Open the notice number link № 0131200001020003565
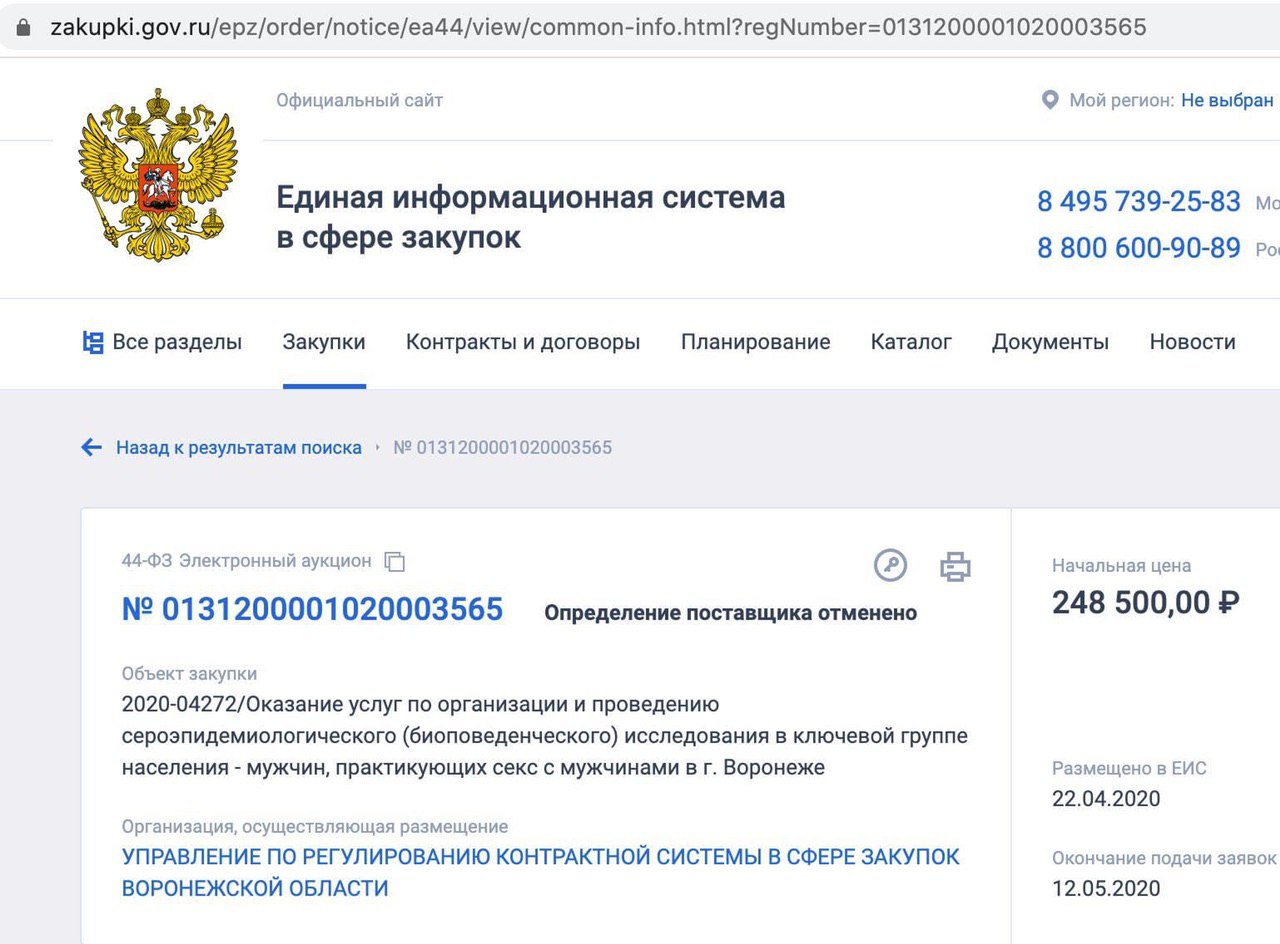The height and width of the screenshot is (944, 1280). click(312, 609)
